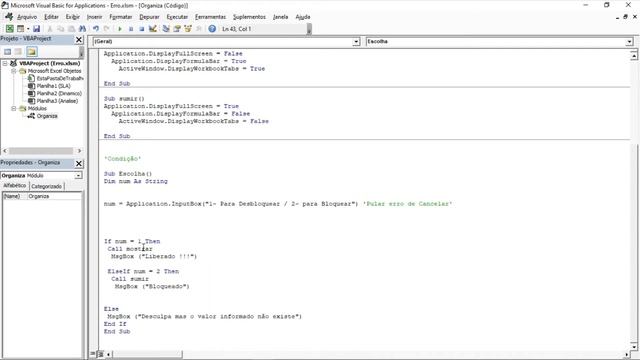Select EstaPastaDeTrabalho in project tree
The image size is (640, 360).
60,78
